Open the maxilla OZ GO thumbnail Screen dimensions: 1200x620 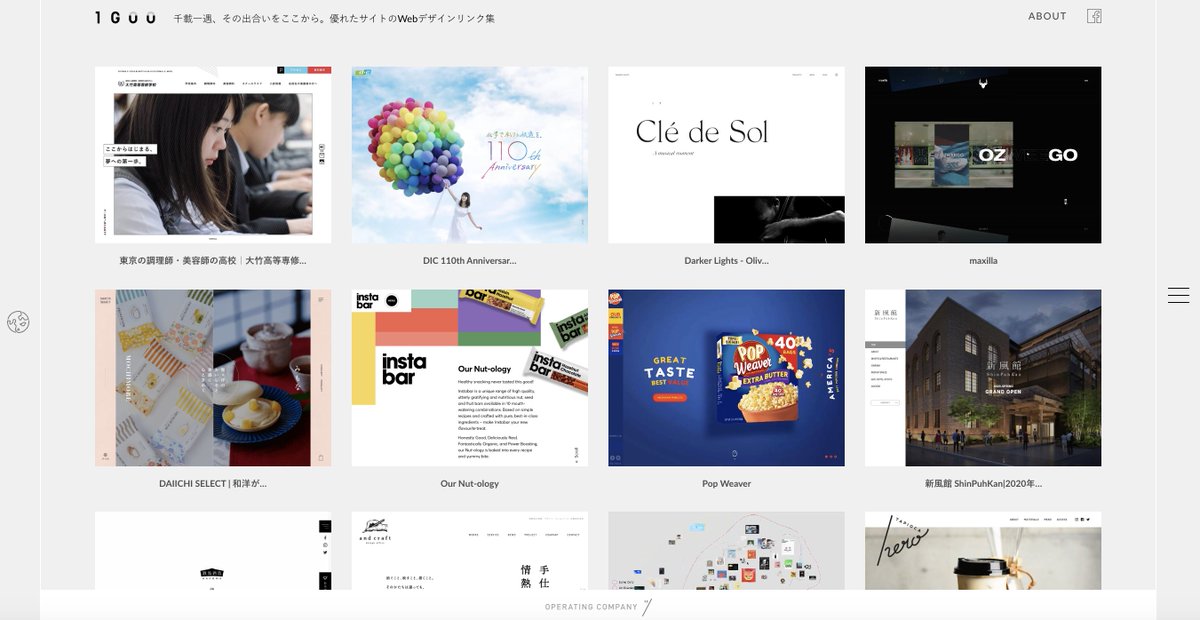pyautogui.click(x=983, y=155)
